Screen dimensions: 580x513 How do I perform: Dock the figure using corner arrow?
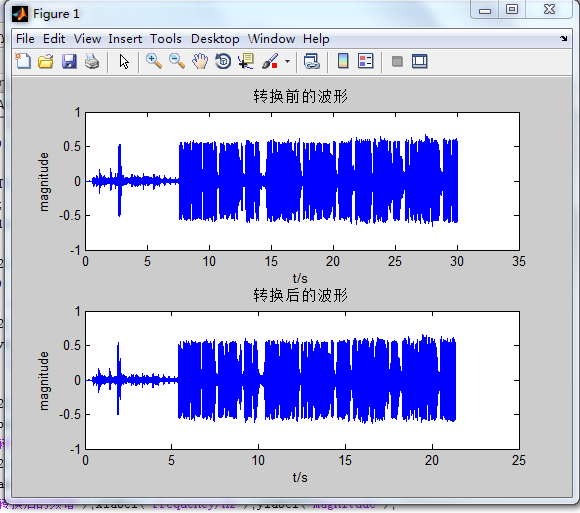tap(563, 38)
